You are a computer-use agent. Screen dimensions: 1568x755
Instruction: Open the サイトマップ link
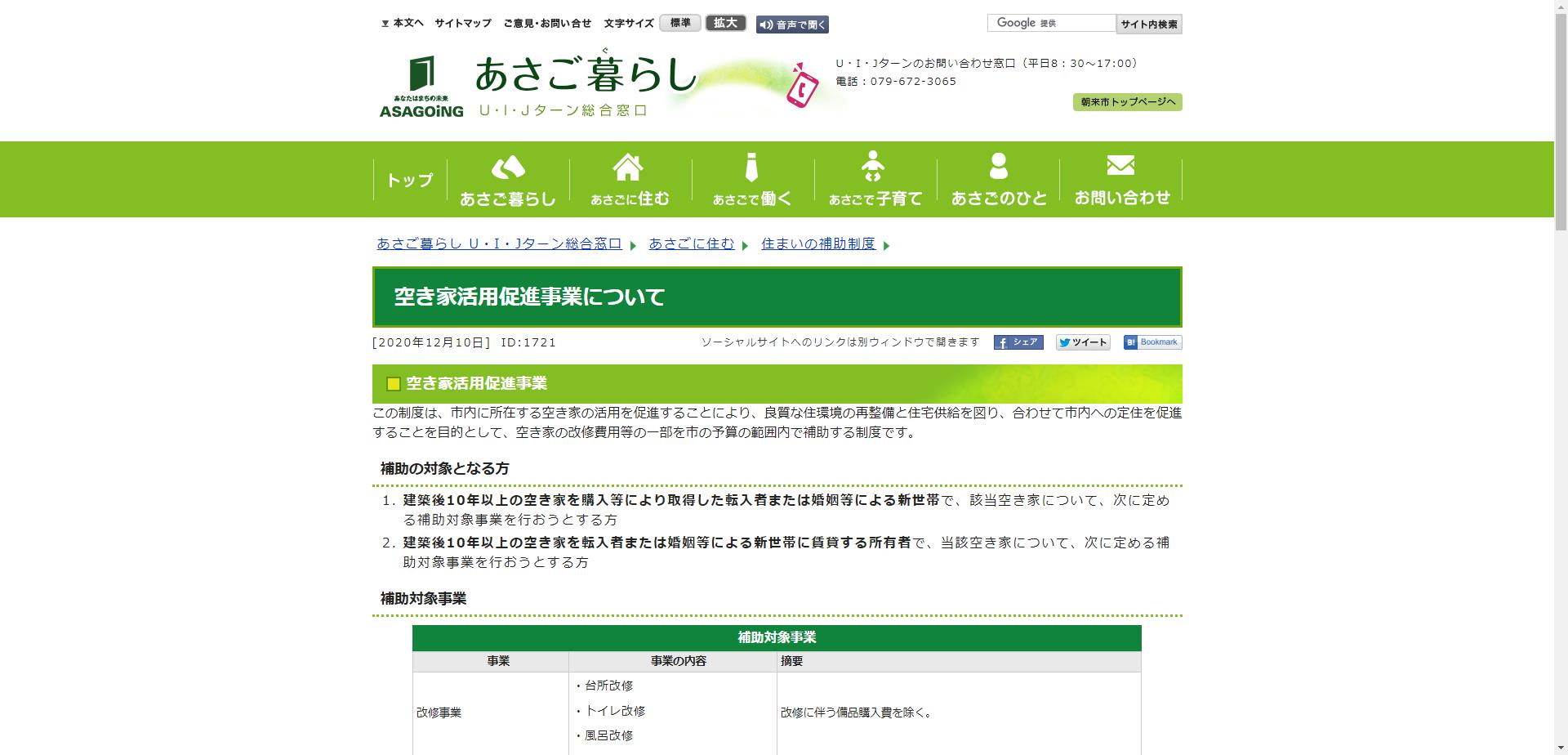pos(463,24)
